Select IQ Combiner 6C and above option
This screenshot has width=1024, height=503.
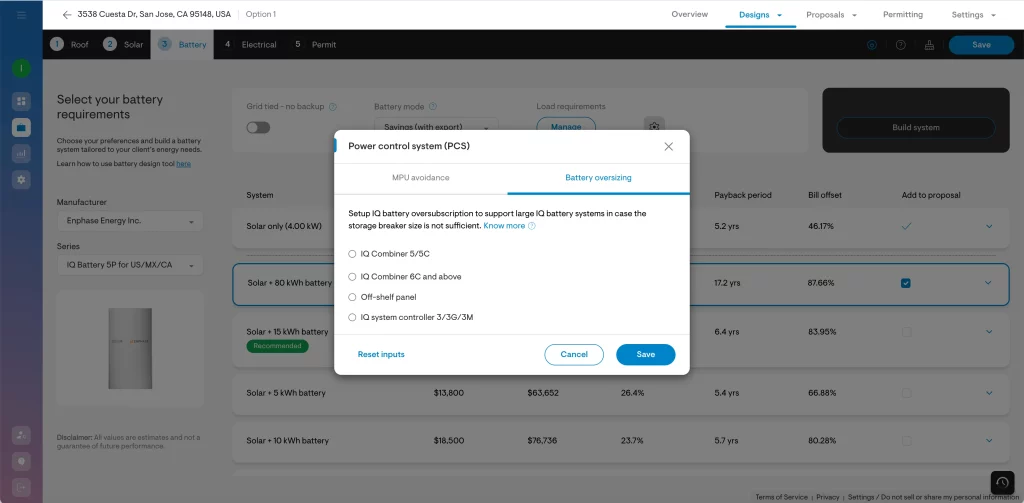[352, 276]
